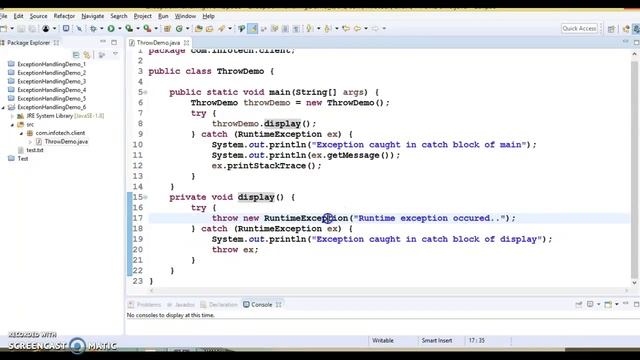Open the Edit menu
Screen dimensions: 640x360
click(18, 16)
